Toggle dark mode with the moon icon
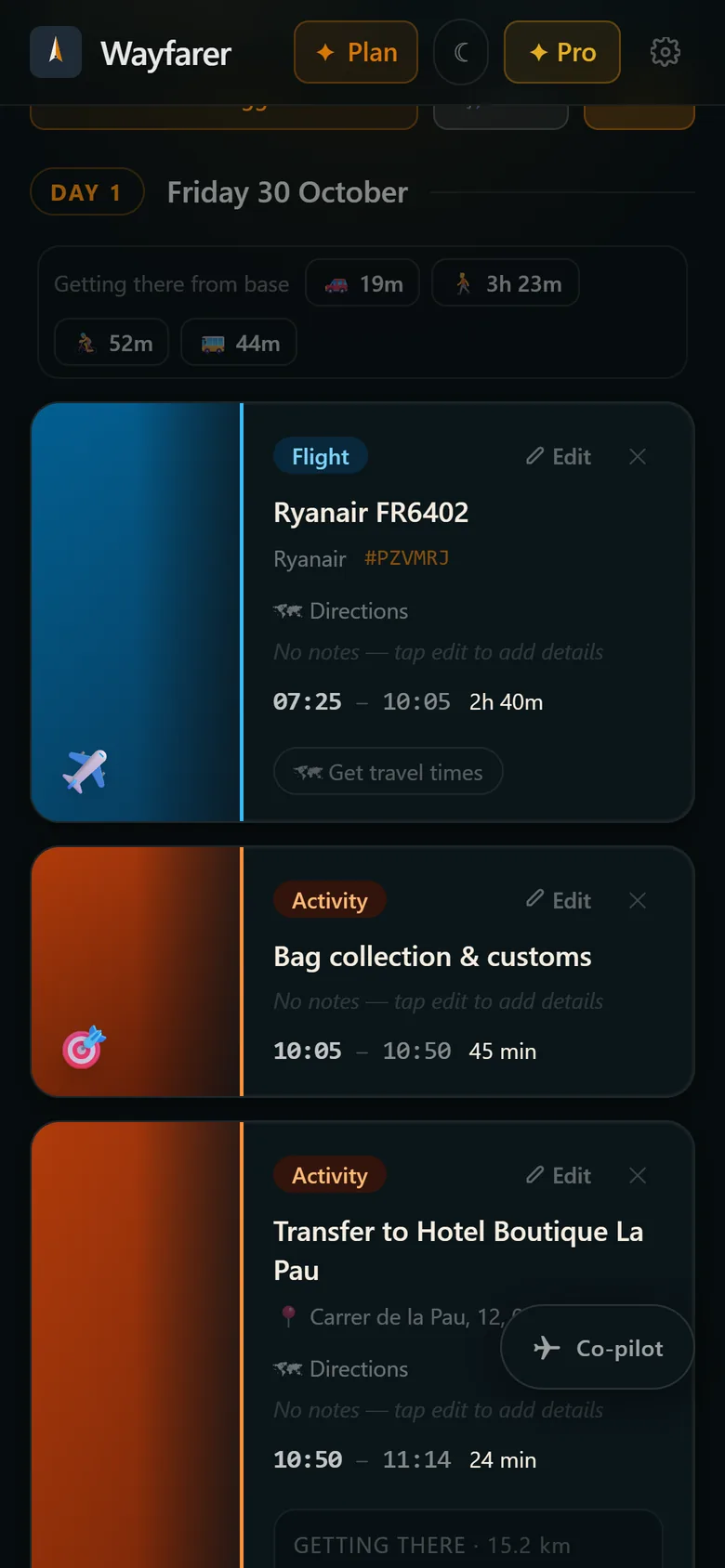Viewport: 725px width, 1568px height. pyautogui.click(x=461, y=52)
